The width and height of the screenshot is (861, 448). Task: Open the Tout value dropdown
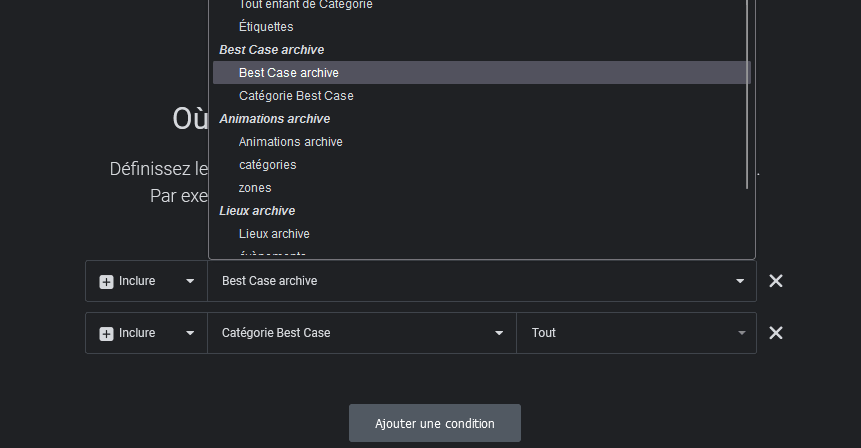(636, 333)
